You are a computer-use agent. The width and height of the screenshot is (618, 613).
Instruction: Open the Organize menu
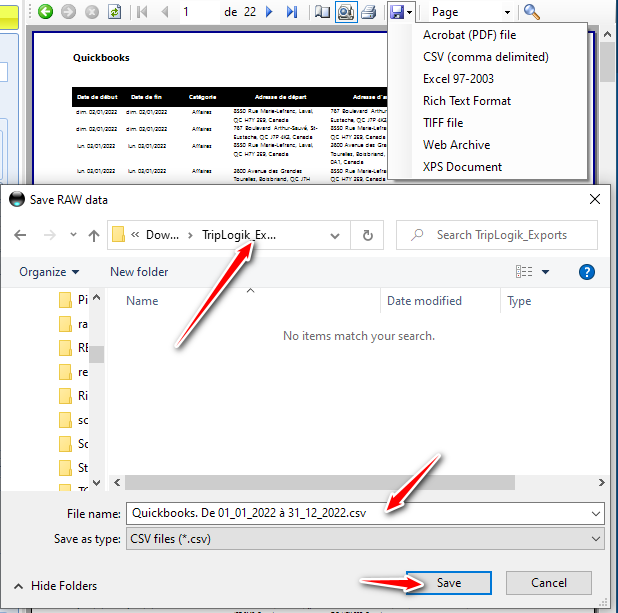click(x=49, y=272)
